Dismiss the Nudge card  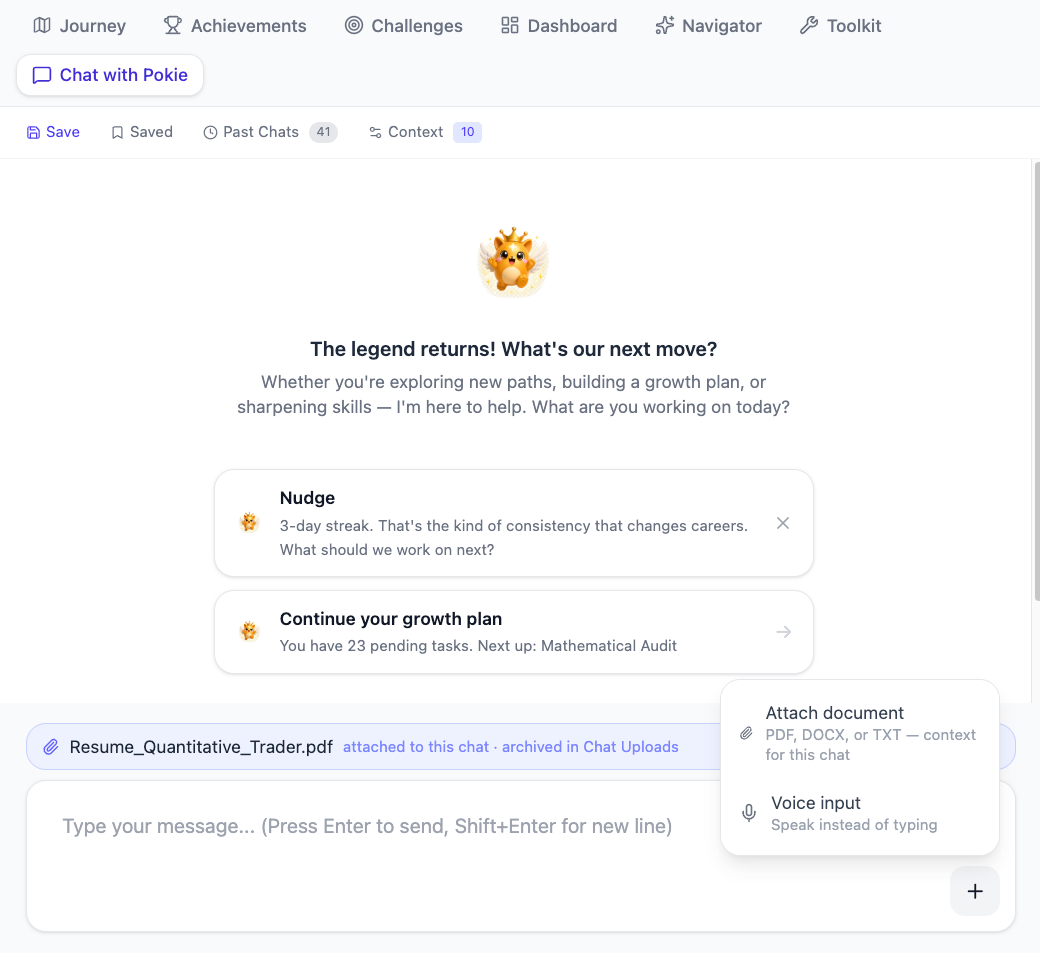[x=783, y=523]
